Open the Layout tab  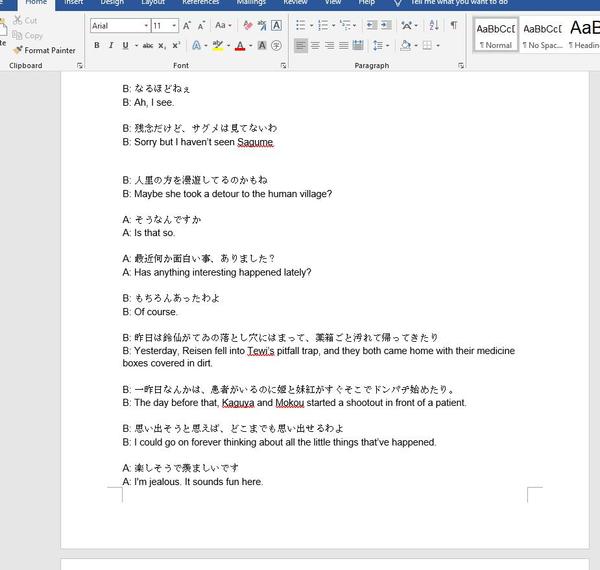153,3
